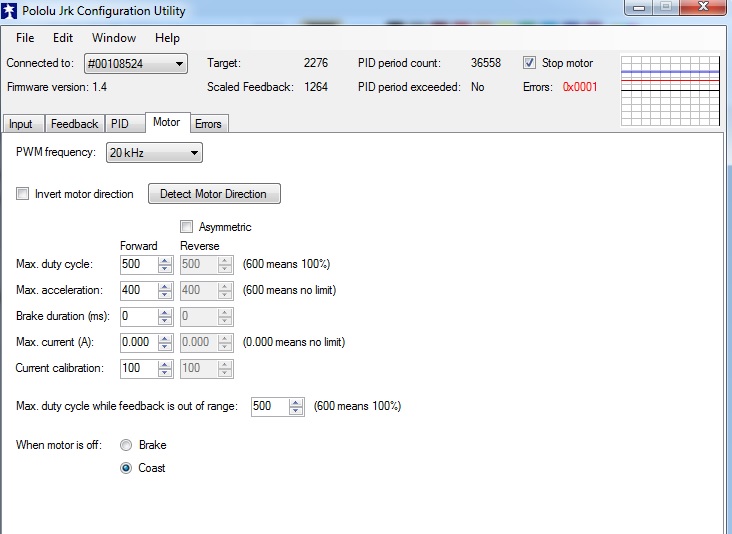Switch to the Feedback tab
The image size is (732, 534).
(75, 124)
